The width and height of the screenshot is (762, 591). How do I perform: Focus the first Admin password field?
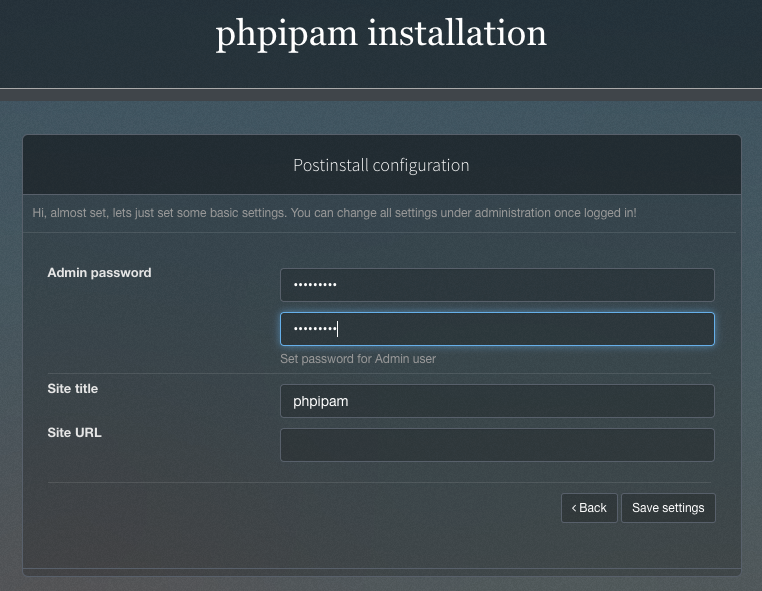pyautogui.click(x=497, y=285)
